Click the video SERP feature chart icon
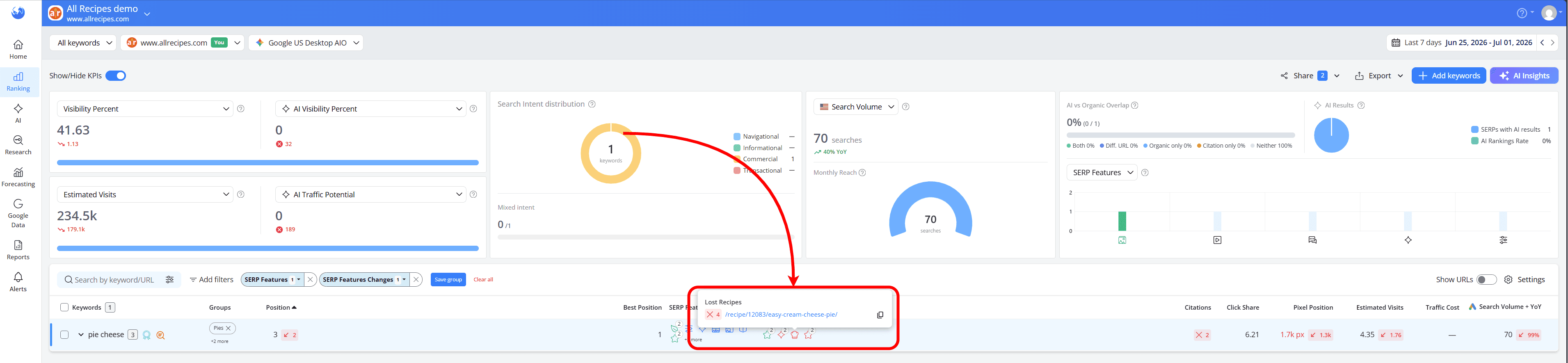1568x363 pixels. pyautogui.click(x=1217, y=240)
